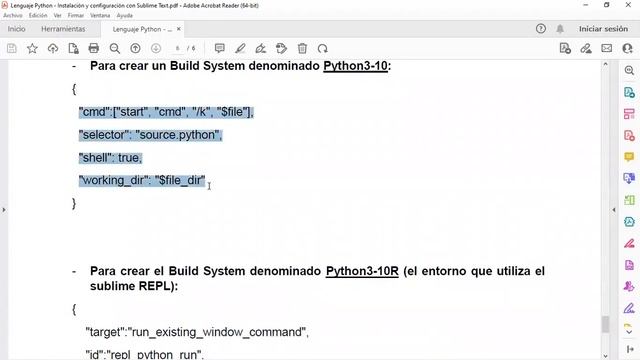Open the Archivo menu
The image size is (640, 360).
pos(13,16)
